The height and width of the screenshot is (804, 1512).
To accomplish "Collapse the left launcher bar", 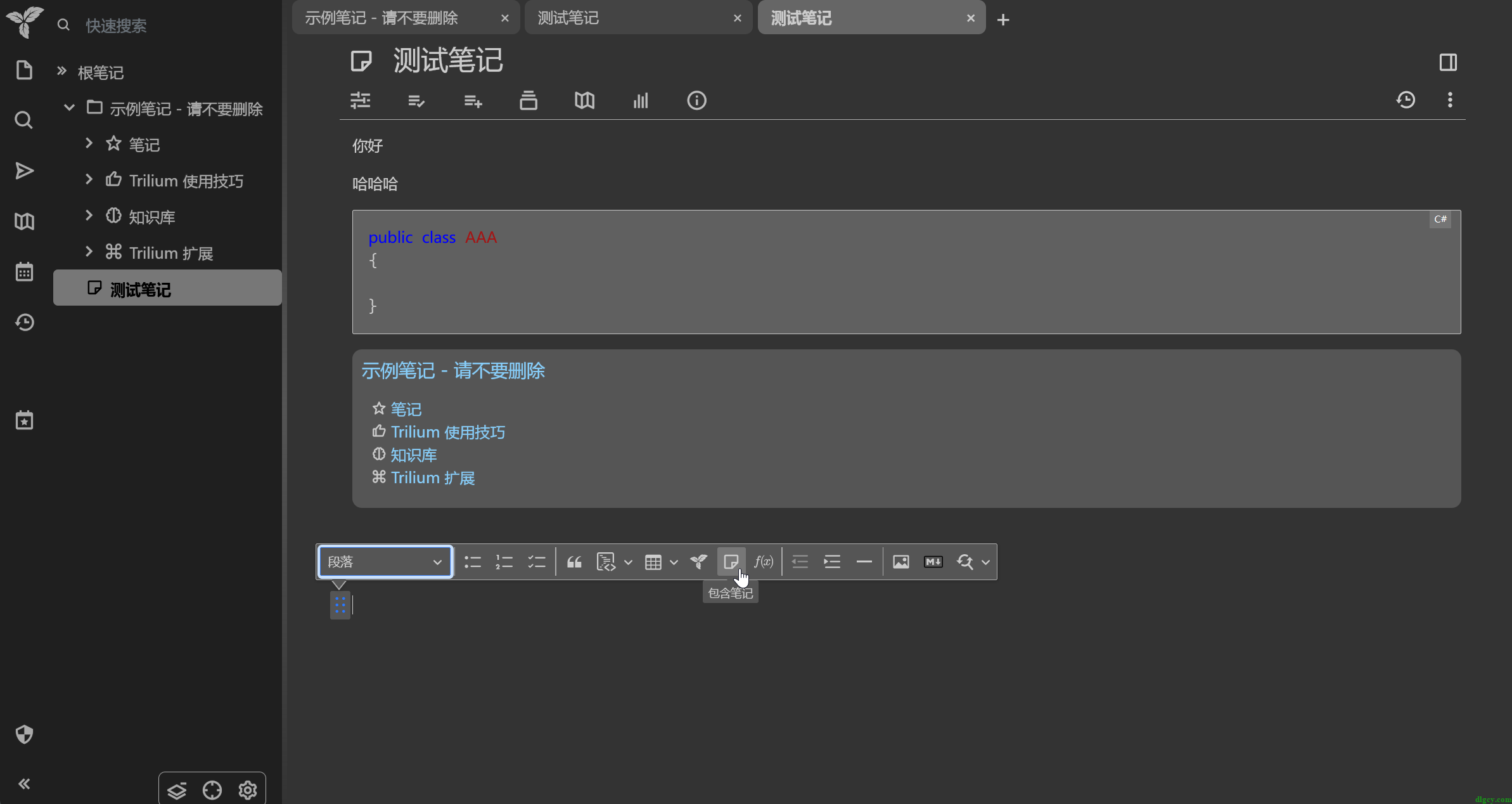I will pyautogui.click(x=24, y=784).
